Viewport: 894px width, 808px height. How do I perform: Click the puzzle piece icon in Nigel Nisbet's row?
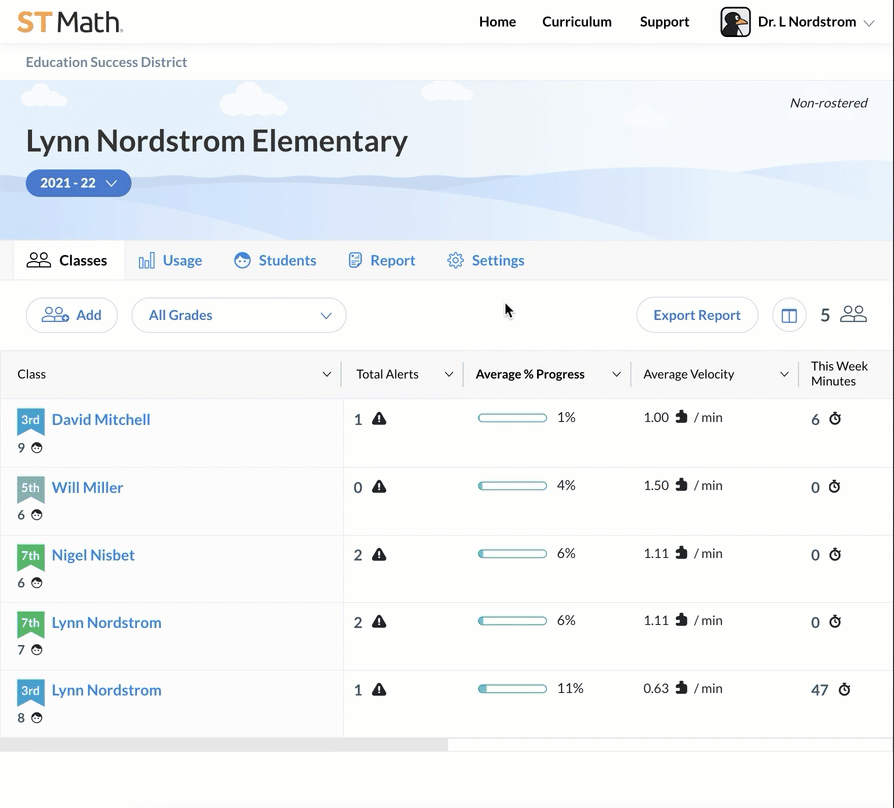(x=681, y=553)
